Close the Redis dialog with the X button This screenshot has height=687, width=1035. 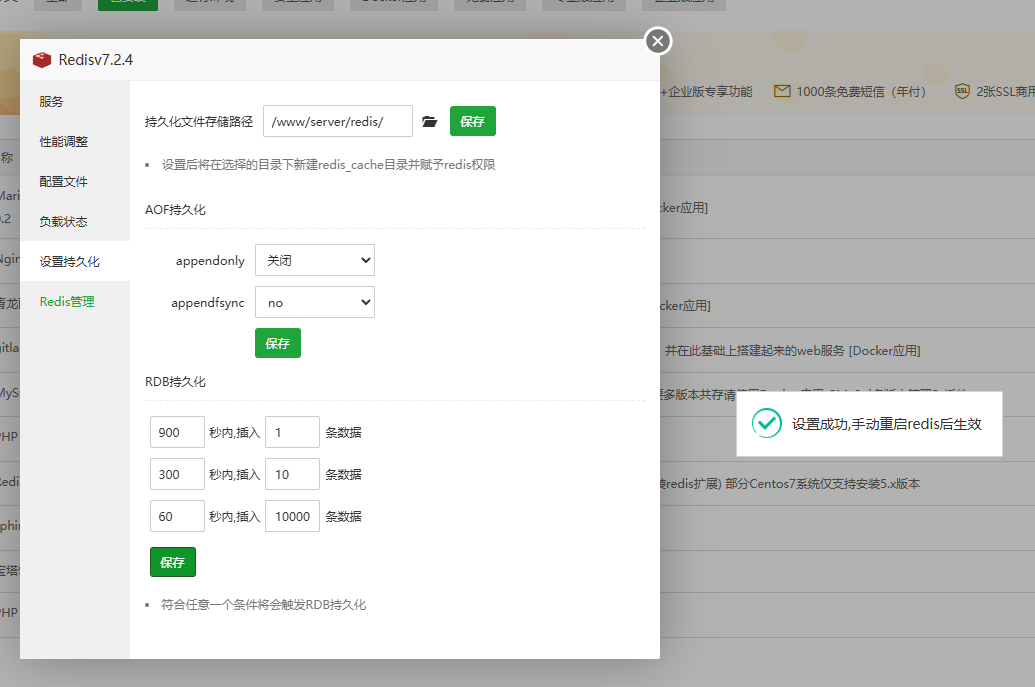pos(657,41)
